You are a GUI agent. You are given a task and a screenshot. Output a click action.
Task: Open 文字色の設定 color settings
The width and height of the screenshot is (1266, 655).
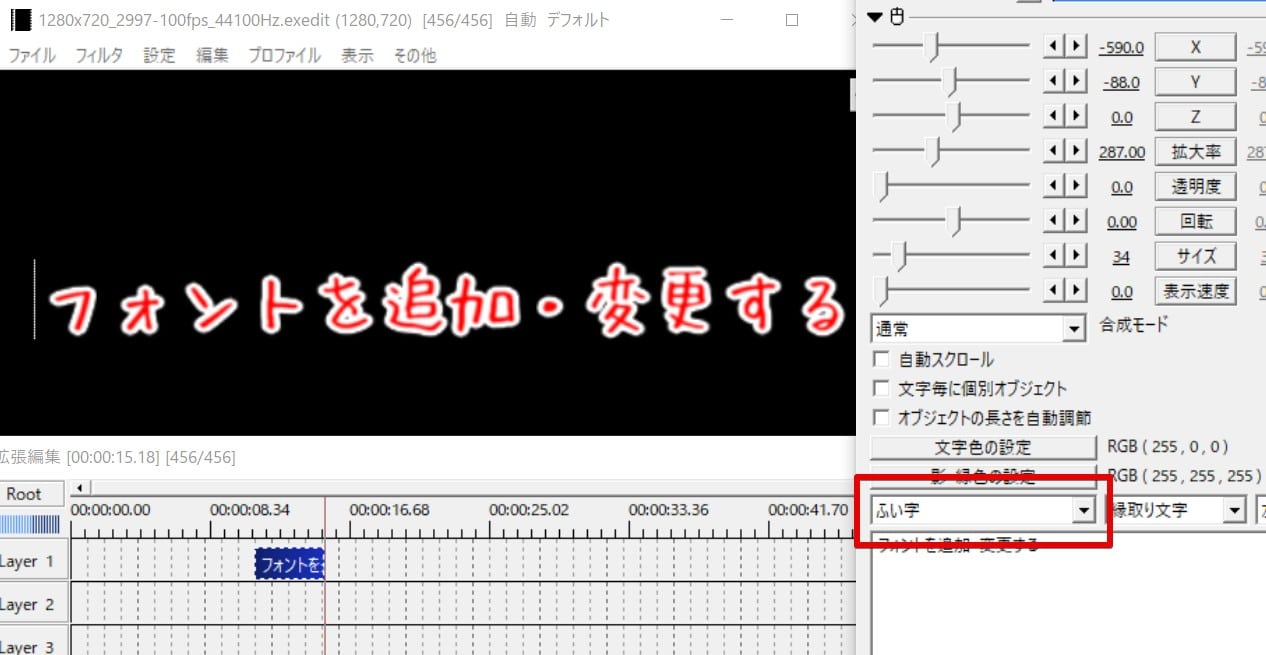click(x=983, y=447)
